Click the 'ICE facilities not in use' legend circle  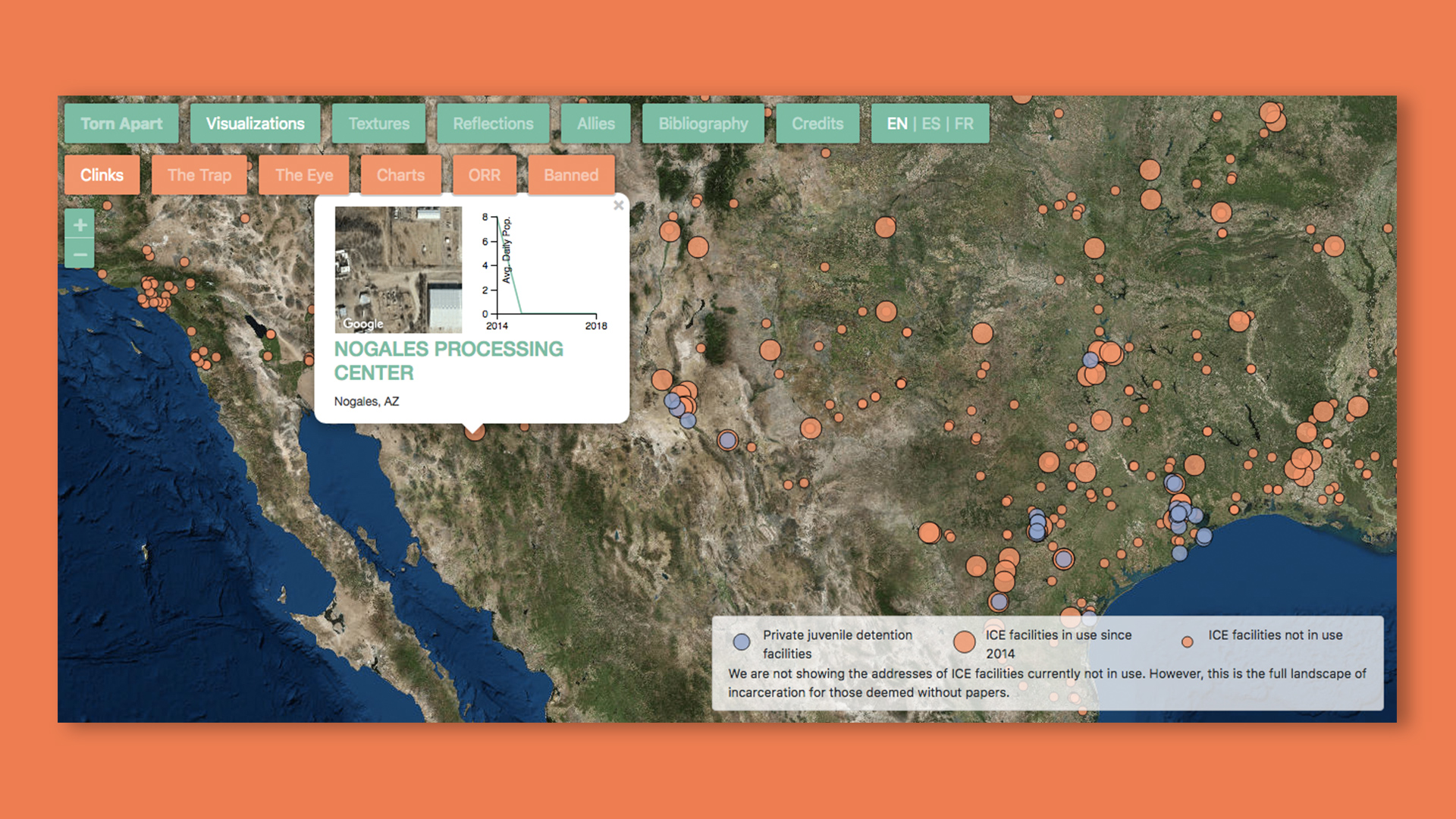click(x=1187, y=641)
